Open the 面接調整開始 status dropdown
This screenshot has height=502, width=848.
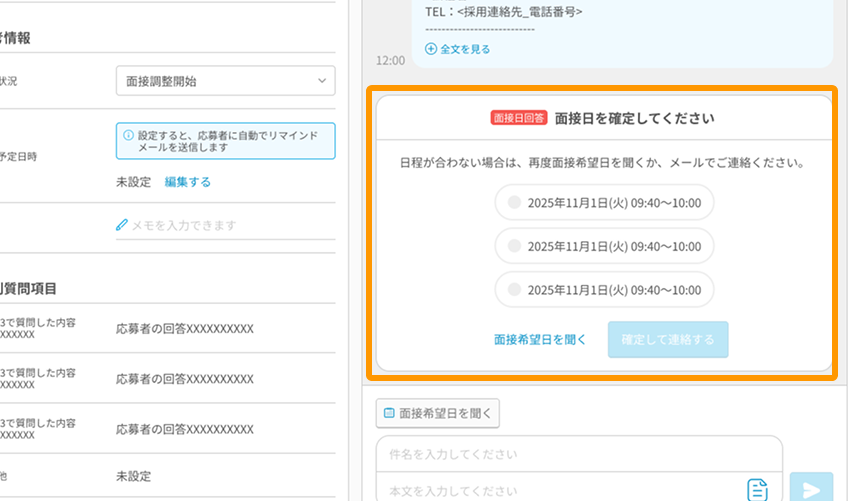point(226,81)
